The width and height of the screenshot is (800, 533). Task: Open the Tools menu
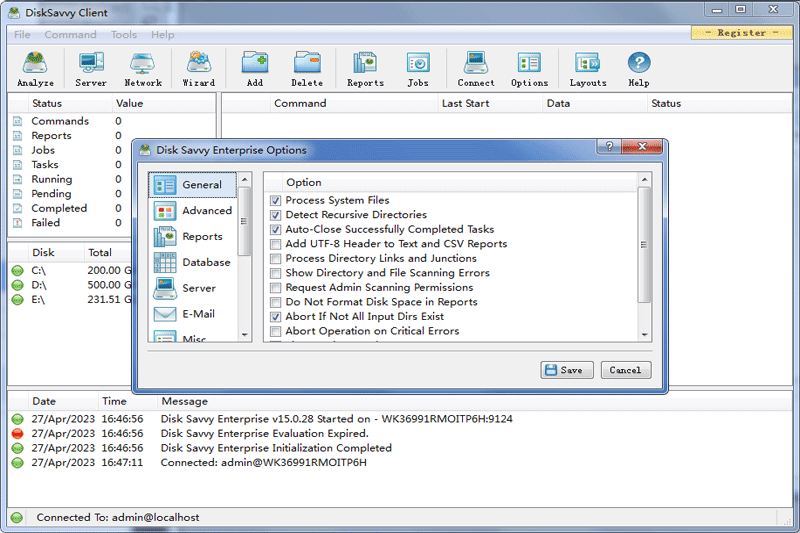coord(124,35)
